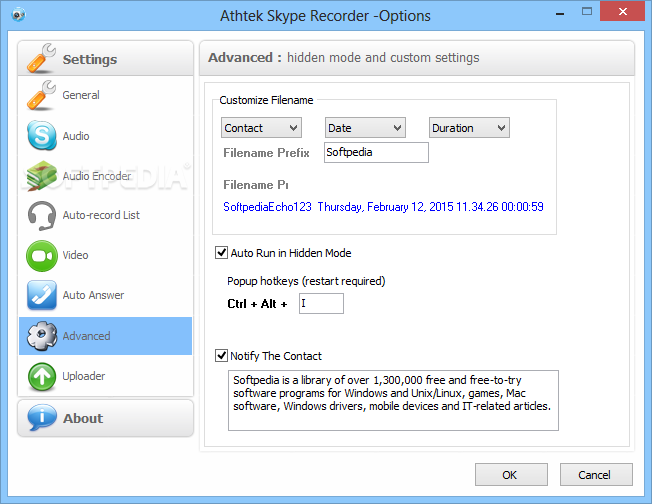
Task: Minimize the Options window
Action: pos(560,12)
